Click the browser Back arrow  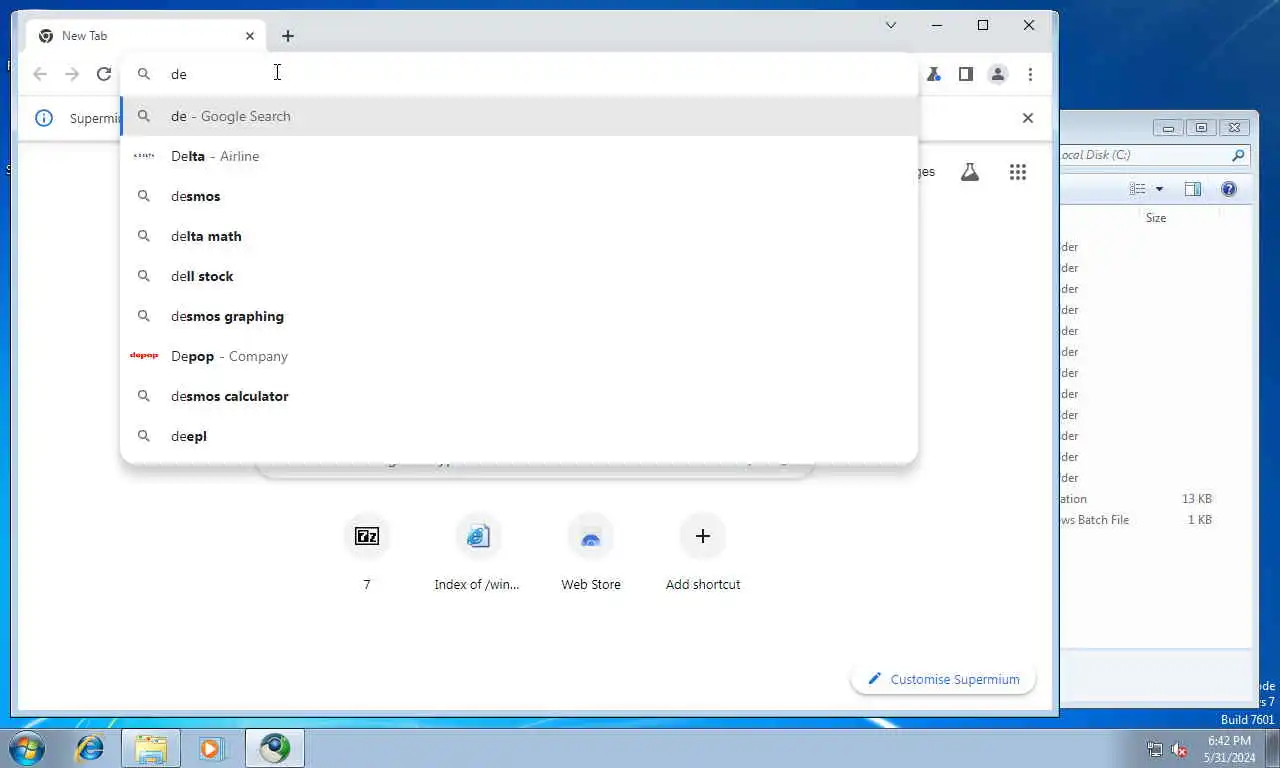[x=40, y=74]
